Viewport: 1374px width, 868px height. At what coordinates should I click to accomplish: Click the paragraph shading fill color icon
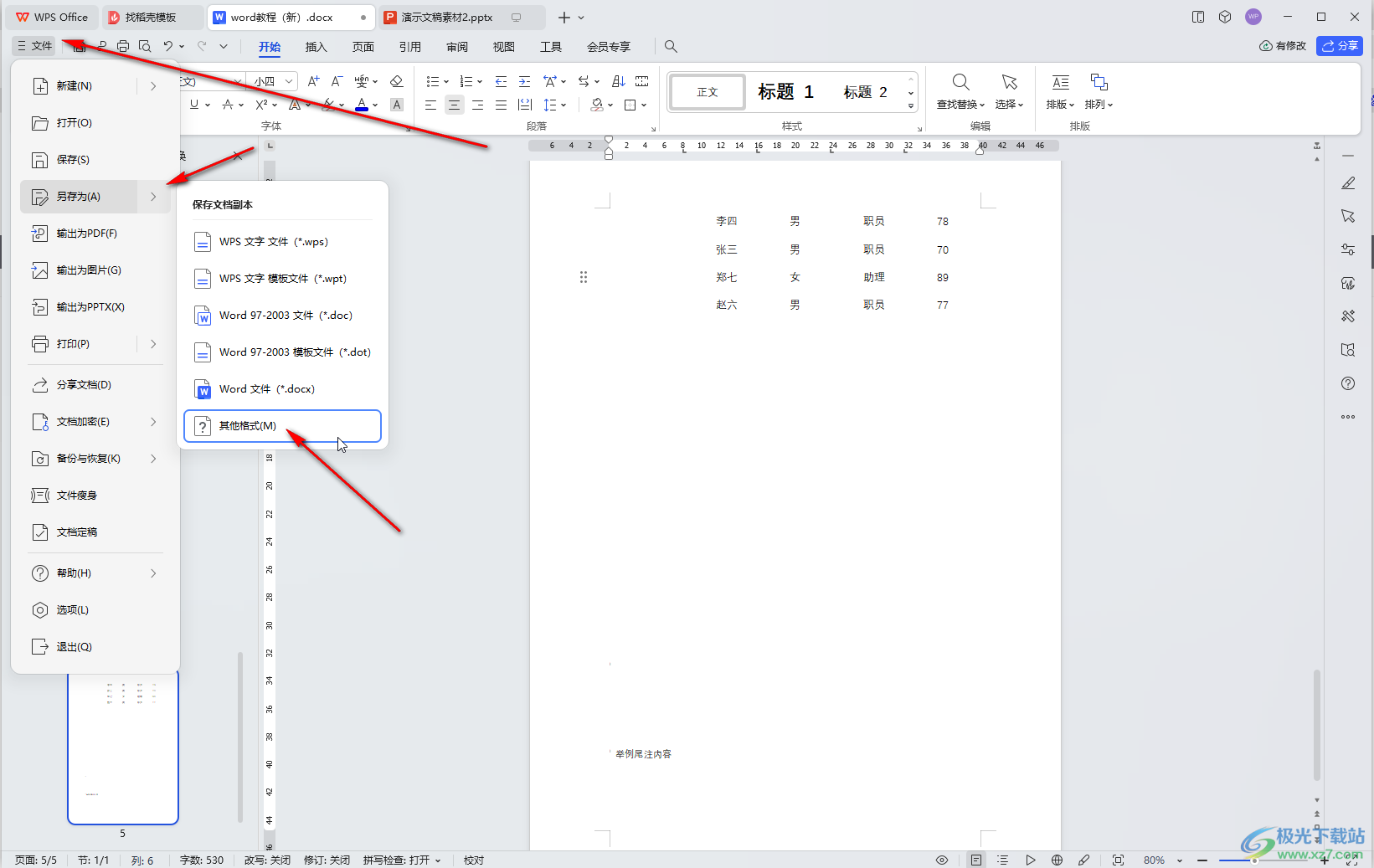pos(596,105)
